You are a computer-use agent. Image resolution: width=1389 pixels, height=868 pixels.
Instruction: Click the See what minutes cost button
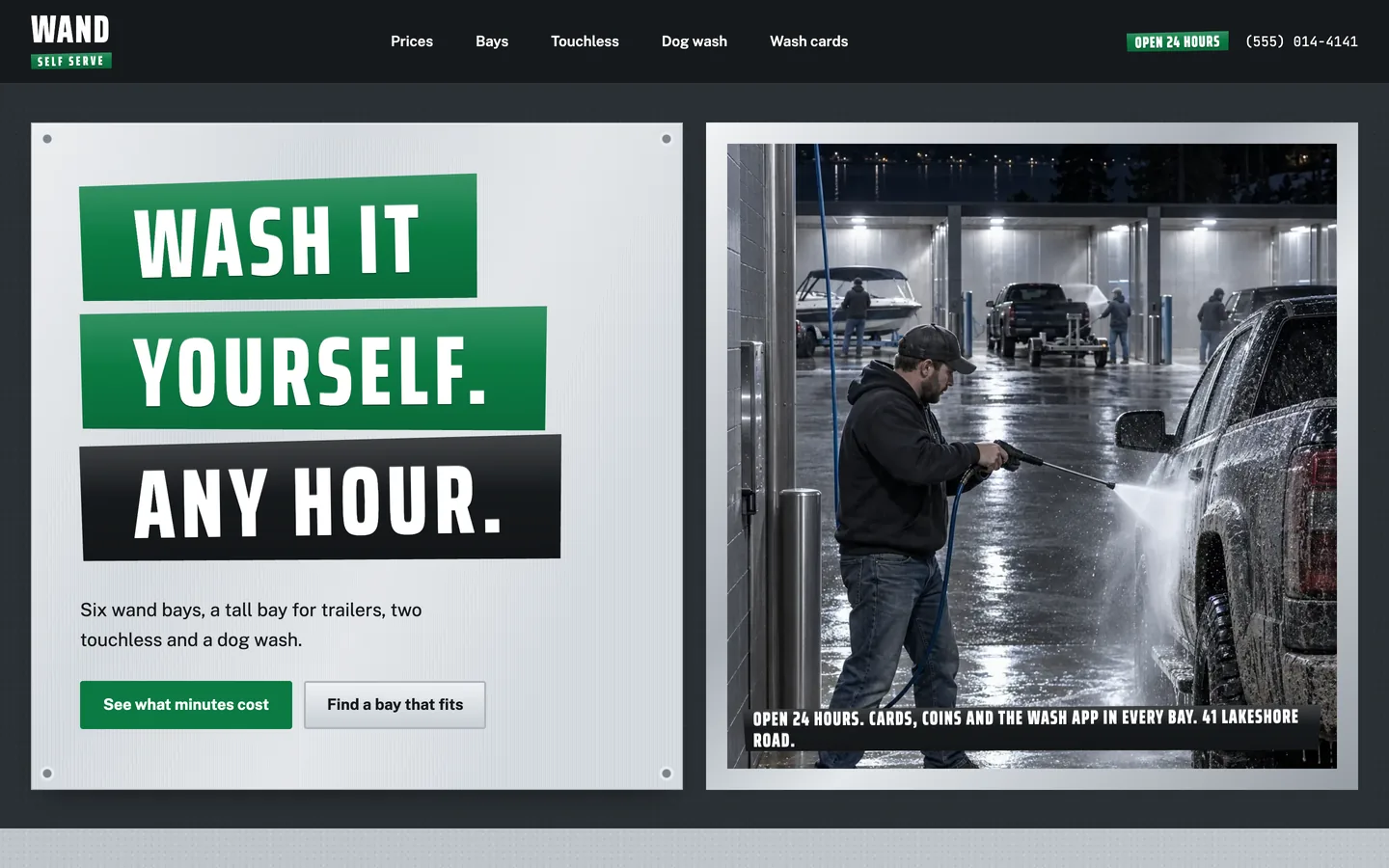point(186,705)
